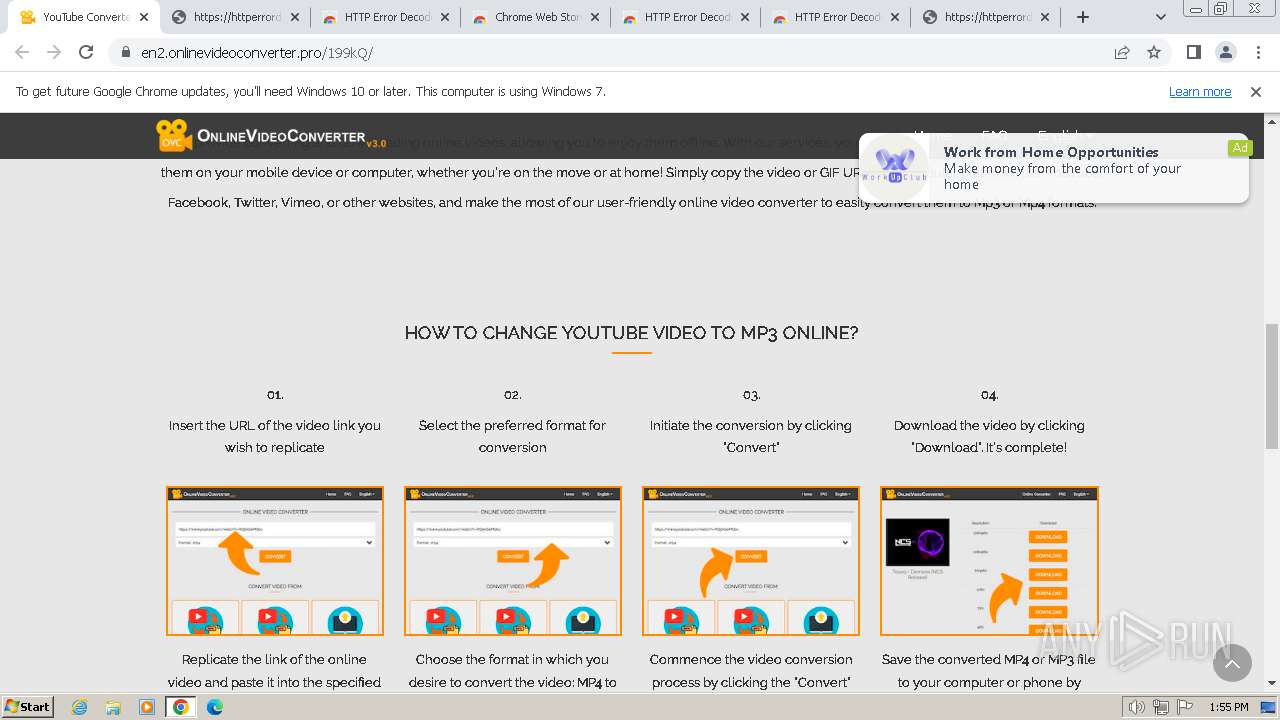The image size is (1280, 720).
Task: Click the scrollbar down arrow
Action: click(x=1272, y=683)
